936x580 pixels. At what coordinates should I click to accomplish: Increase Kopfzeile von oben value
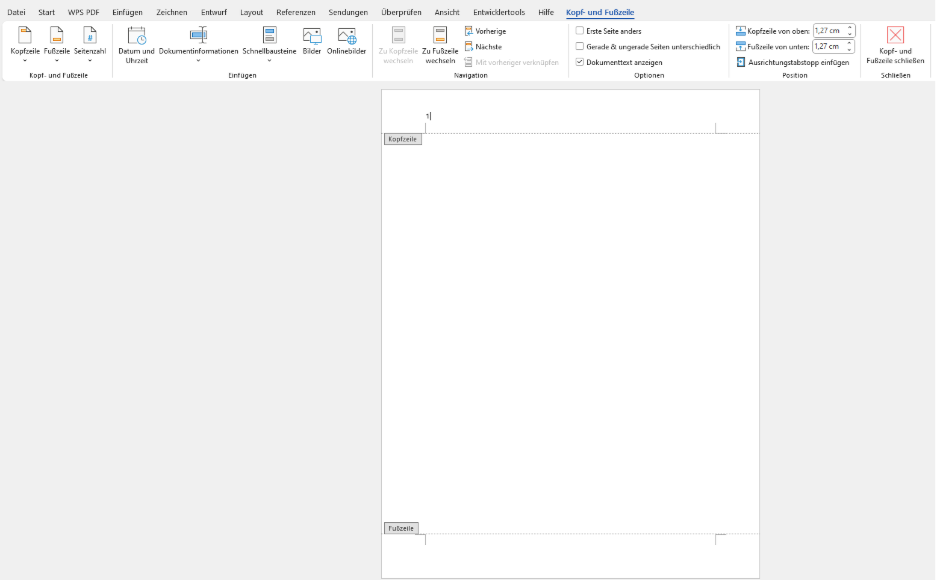[849, 27]
